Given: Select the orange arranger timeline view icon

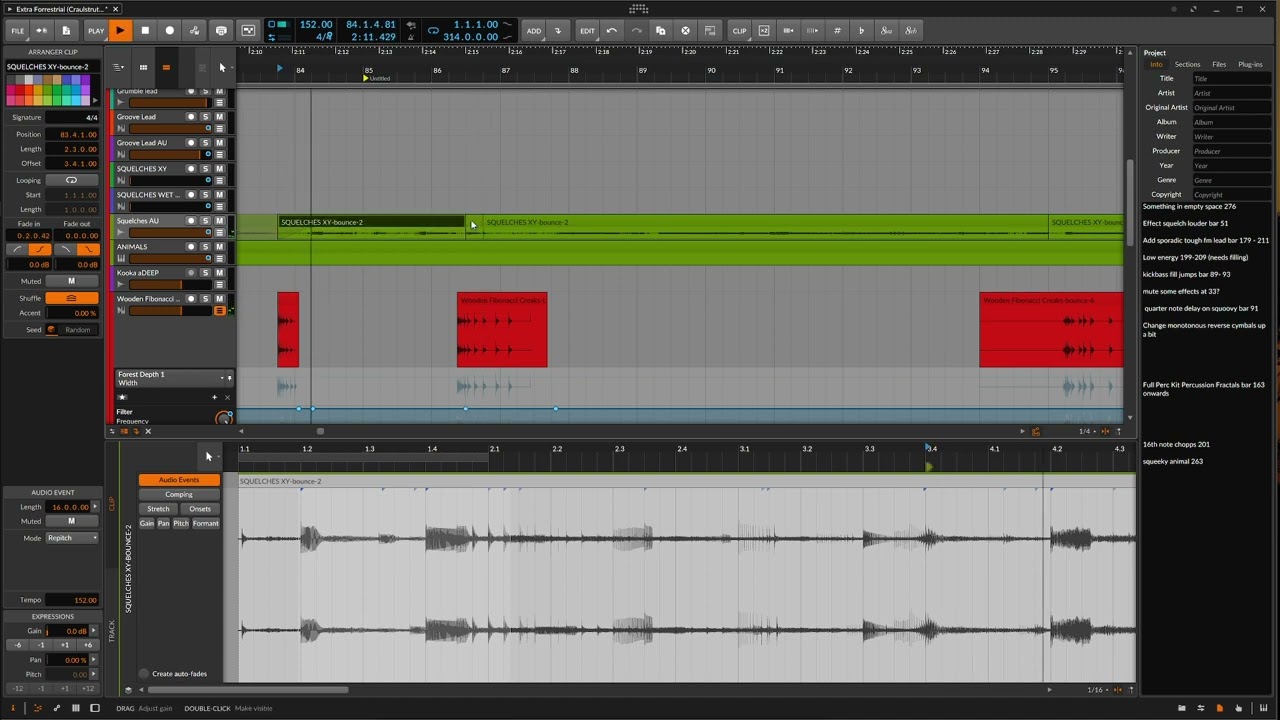Looking at the screenshot, I should [166, 67].
